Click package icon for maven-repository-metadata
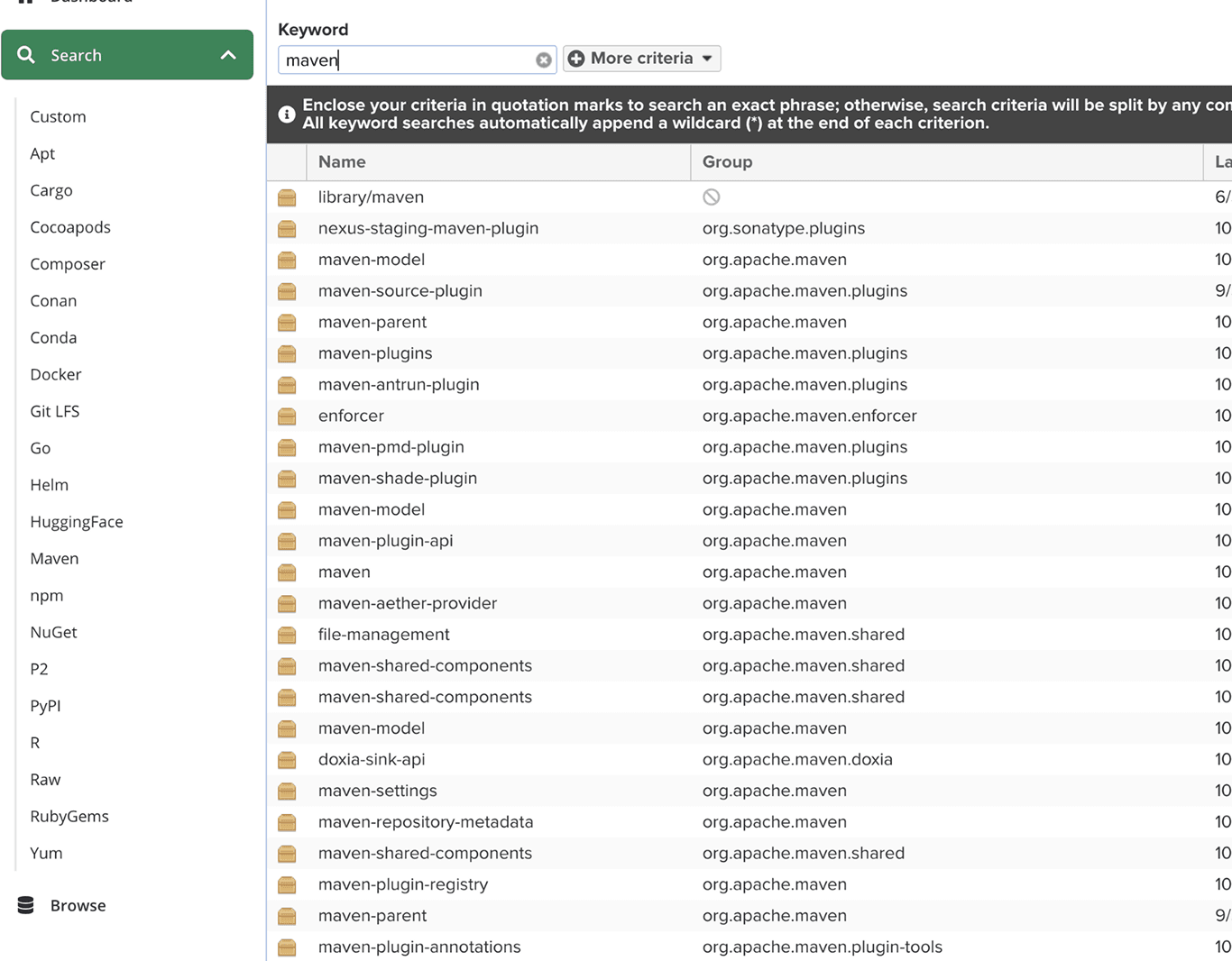Viewport: 1232px width, 961px height. [x=287, y=822]
